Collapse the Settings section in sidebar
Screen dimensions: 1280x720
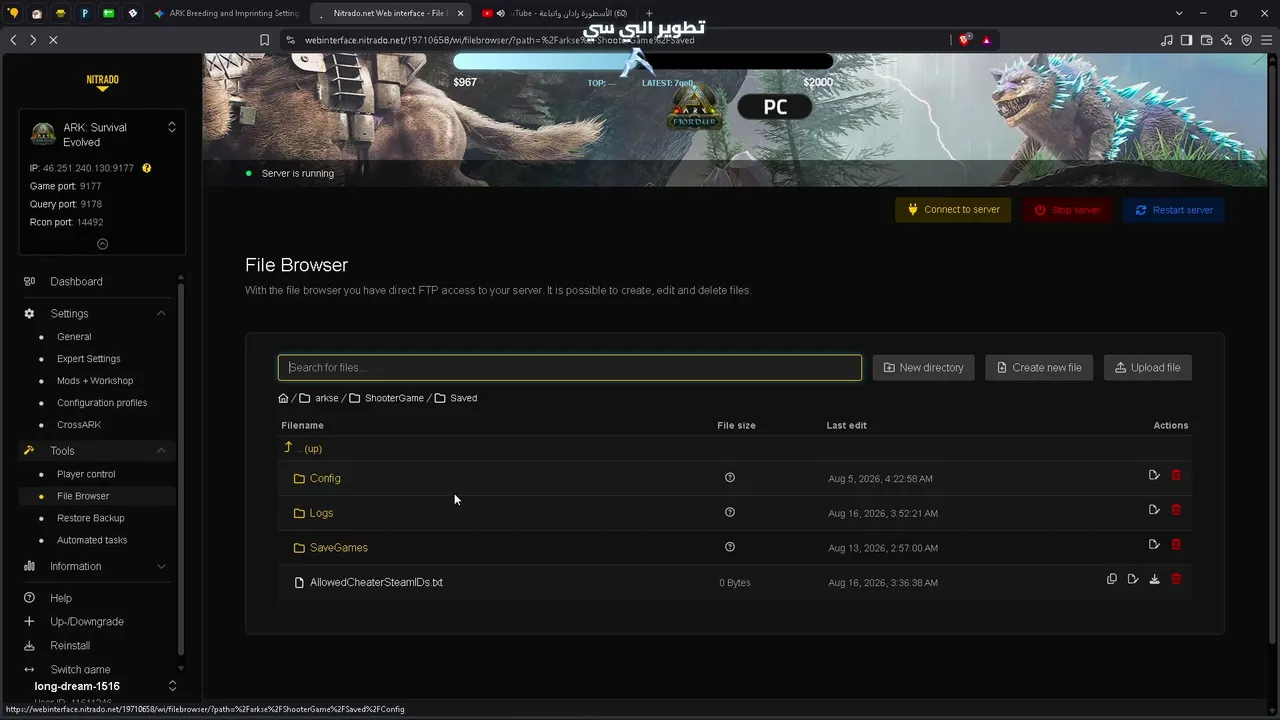(x=161, y=314)
